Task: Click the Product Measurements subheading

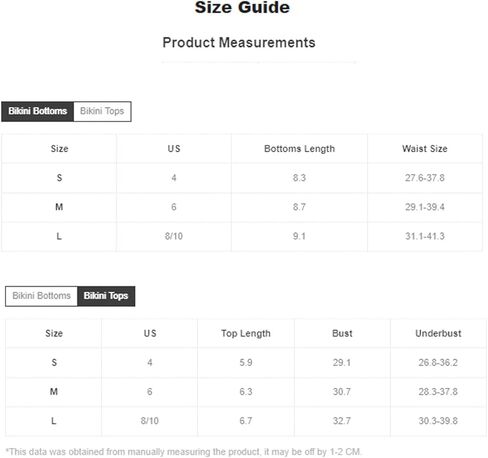Action: click(x=239, y=43)
